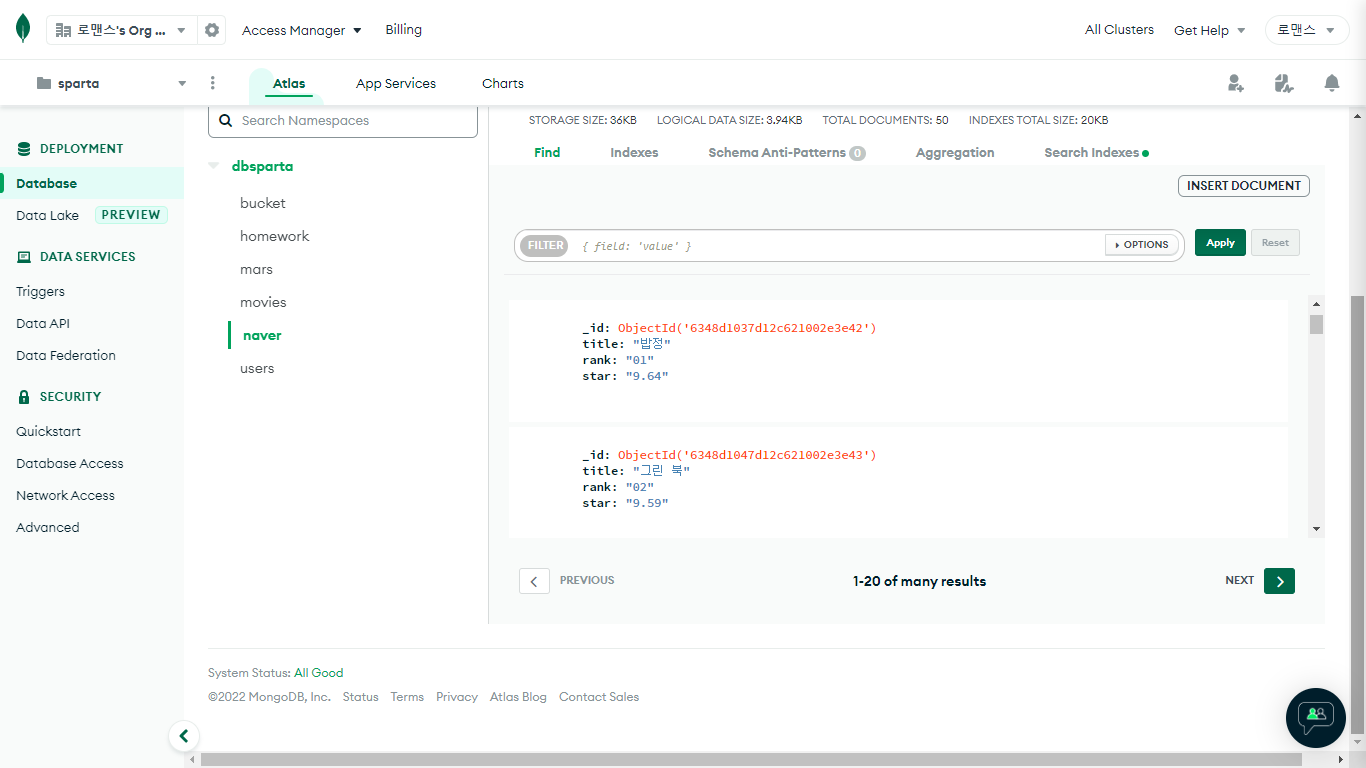
Task: Click the Reset filter button
Action: click(x=1275, y=243)
